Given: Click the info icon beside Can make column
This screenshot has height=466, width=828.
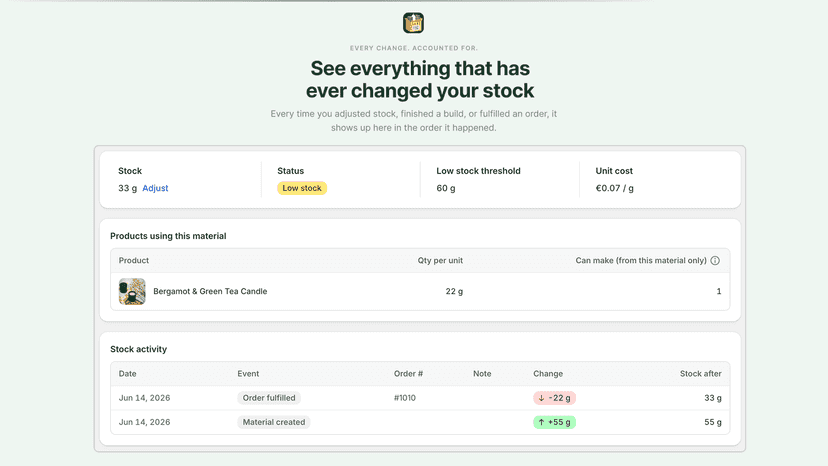Looking at the screenshot, I should 715,260.
